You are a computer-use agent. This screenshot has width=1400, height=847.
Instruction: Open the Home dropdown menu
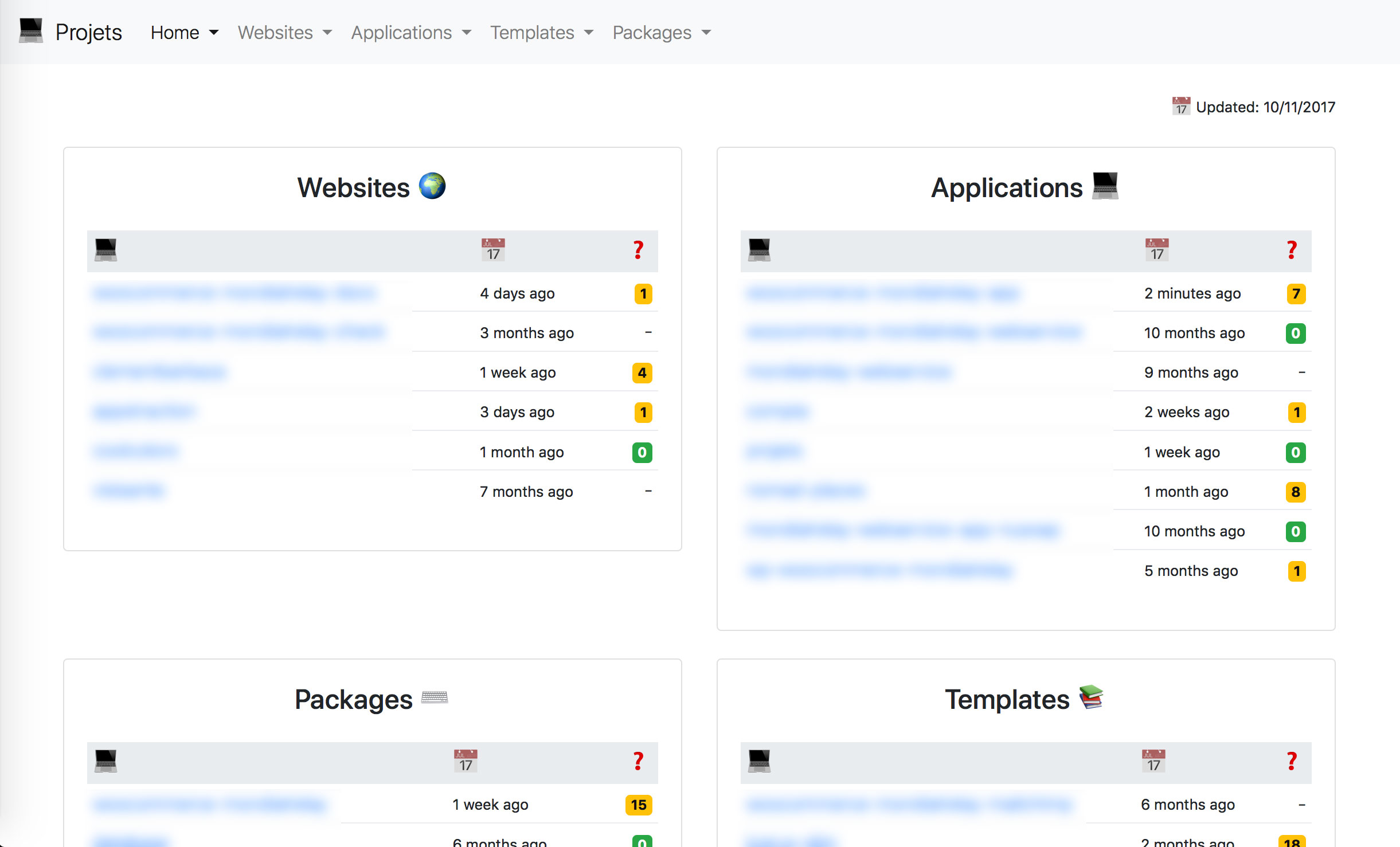pyautogui.click(x=184, y=33)
